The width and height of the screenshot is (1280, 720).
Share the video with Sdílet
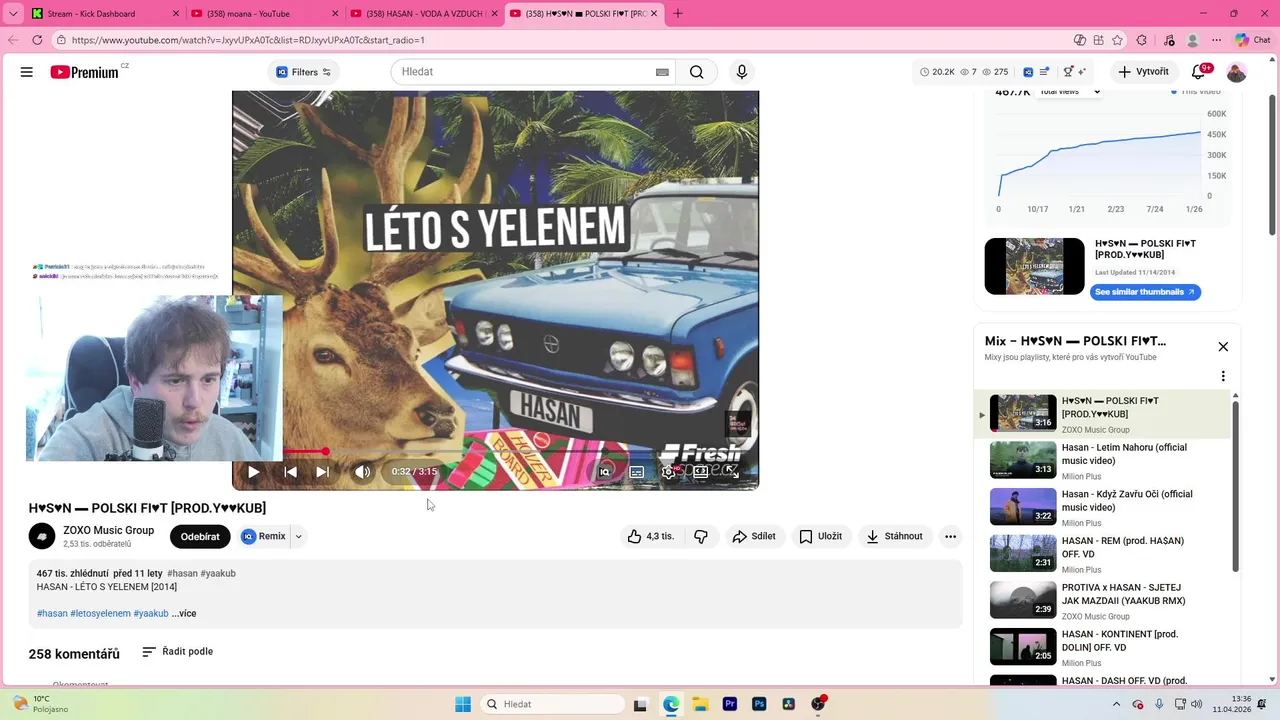coord(754,536)
